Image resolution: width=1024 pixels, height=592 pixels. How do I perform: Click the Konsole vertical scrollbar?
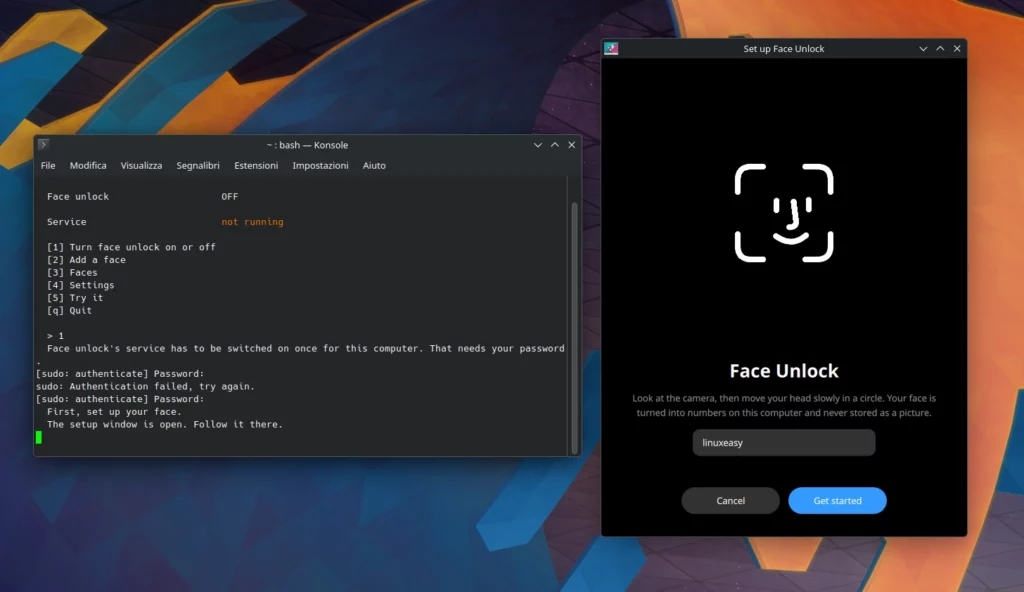point(575,327)
